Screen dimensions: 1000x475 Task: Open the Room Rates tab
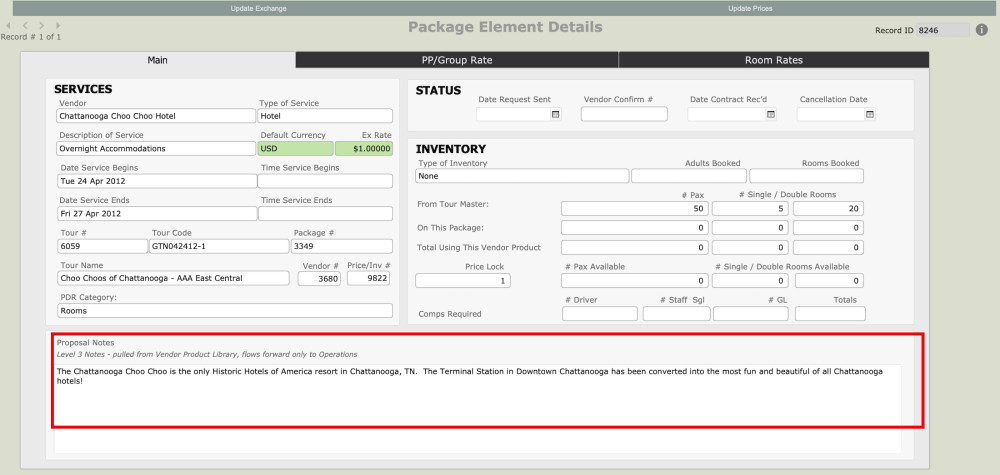pyautogui.click(x=773, y=60)
